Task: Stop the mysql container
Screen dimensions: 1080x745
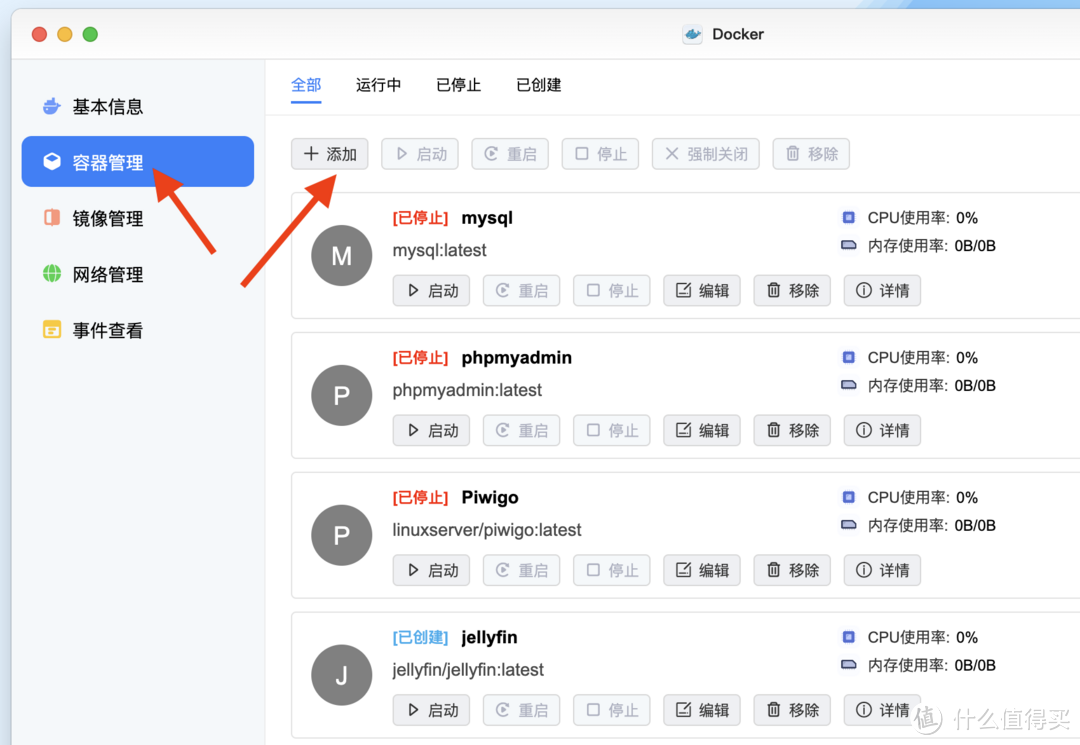Action: pos(612,291)
